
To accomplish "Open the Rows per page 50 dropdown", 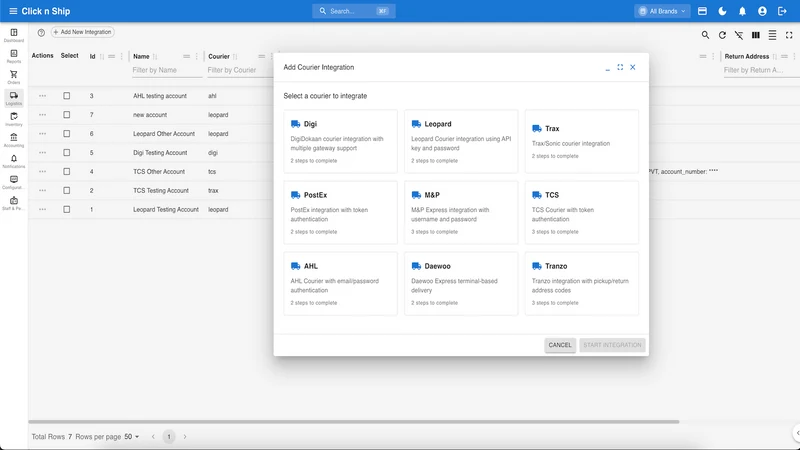I will click(x=132, y=437).
